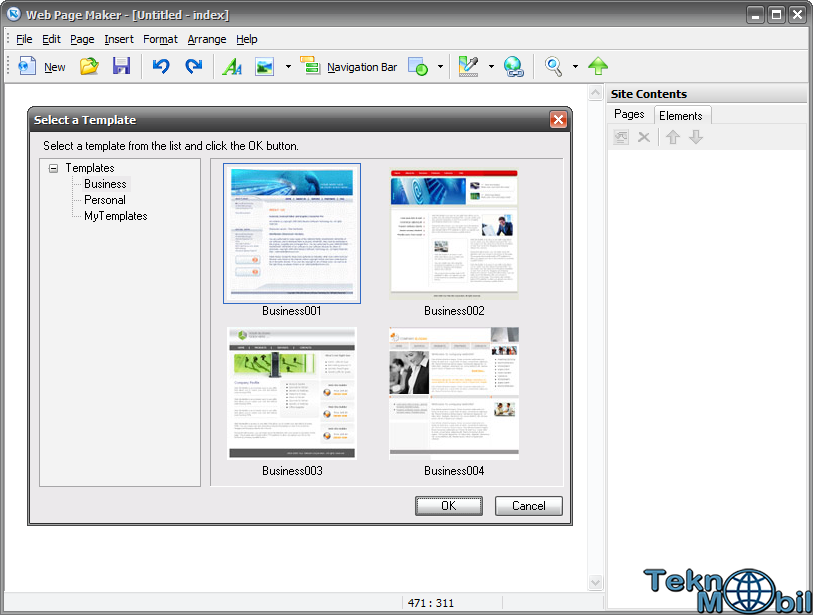The width and height of the screenshot is (813, 615).
Task: Click the green up arrow publish icon
Action: click(x=598, y=66)
